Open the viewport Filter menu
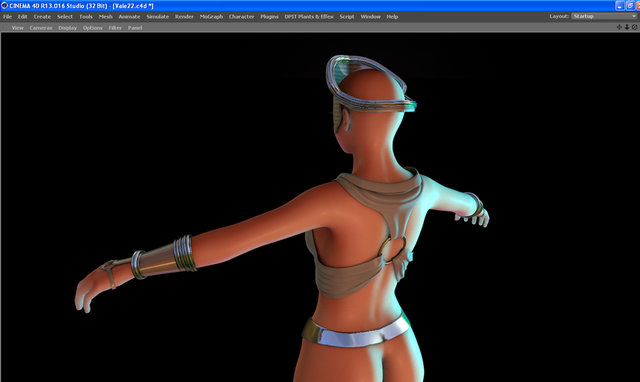The image size is (640, 382). pyautogui.click(x=115, y=28)
